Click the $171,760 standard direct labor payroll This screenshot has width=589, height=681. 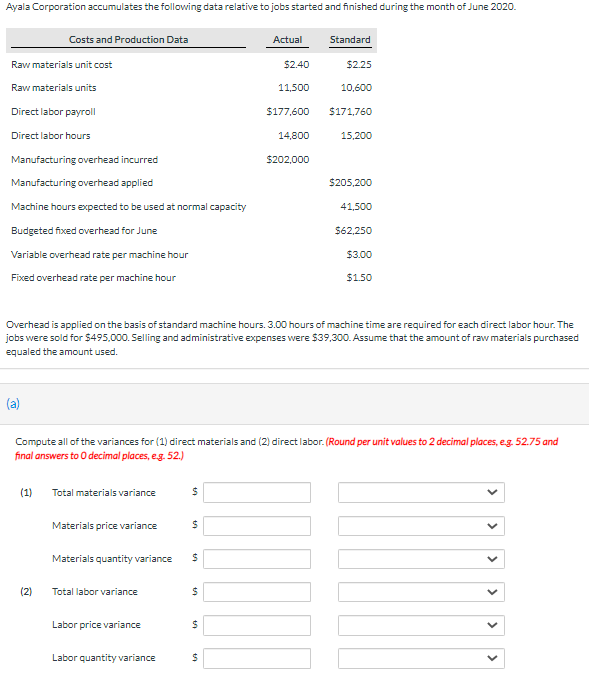[351, 112]
